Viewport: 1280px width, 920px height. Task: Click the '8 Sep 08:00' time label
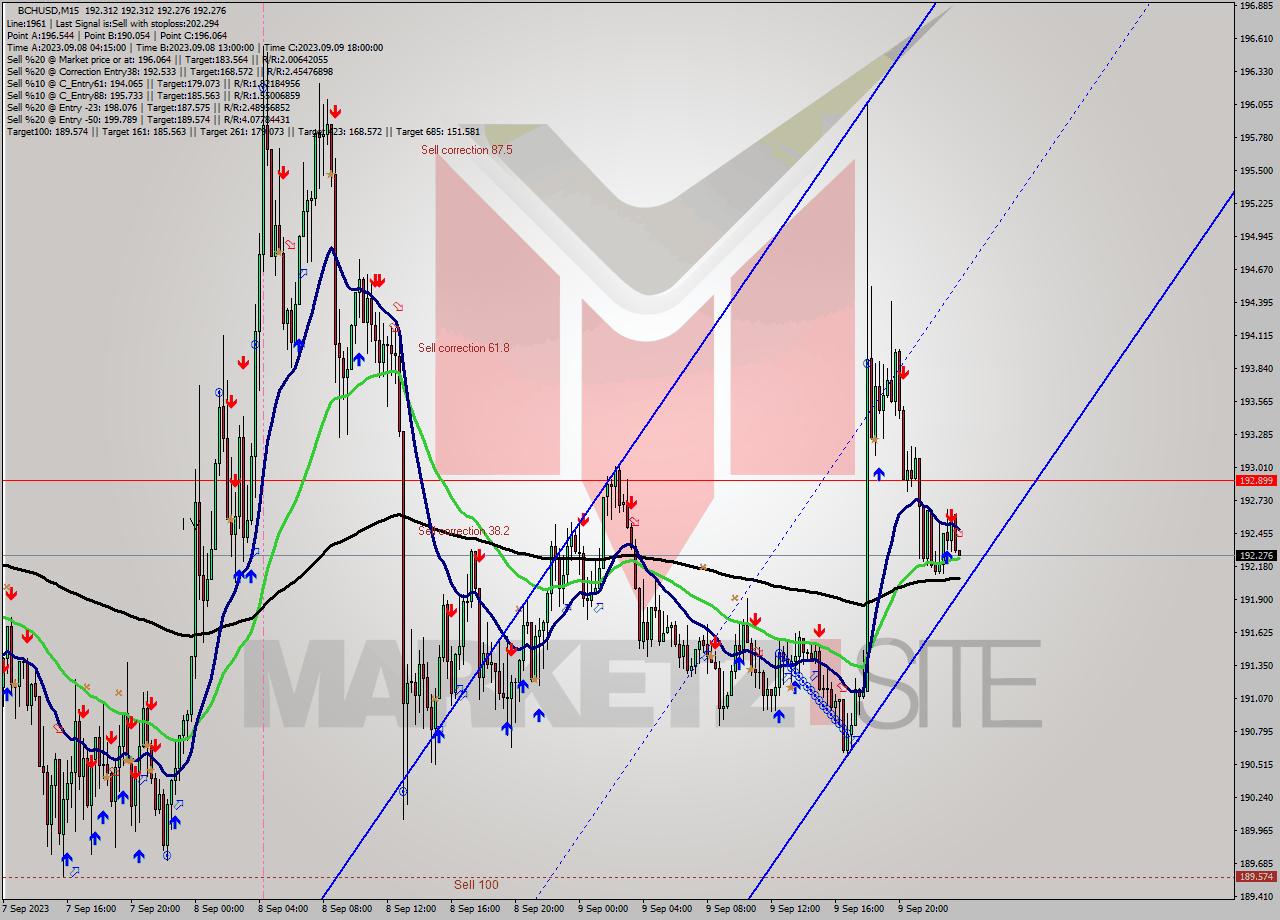point(348,910)
